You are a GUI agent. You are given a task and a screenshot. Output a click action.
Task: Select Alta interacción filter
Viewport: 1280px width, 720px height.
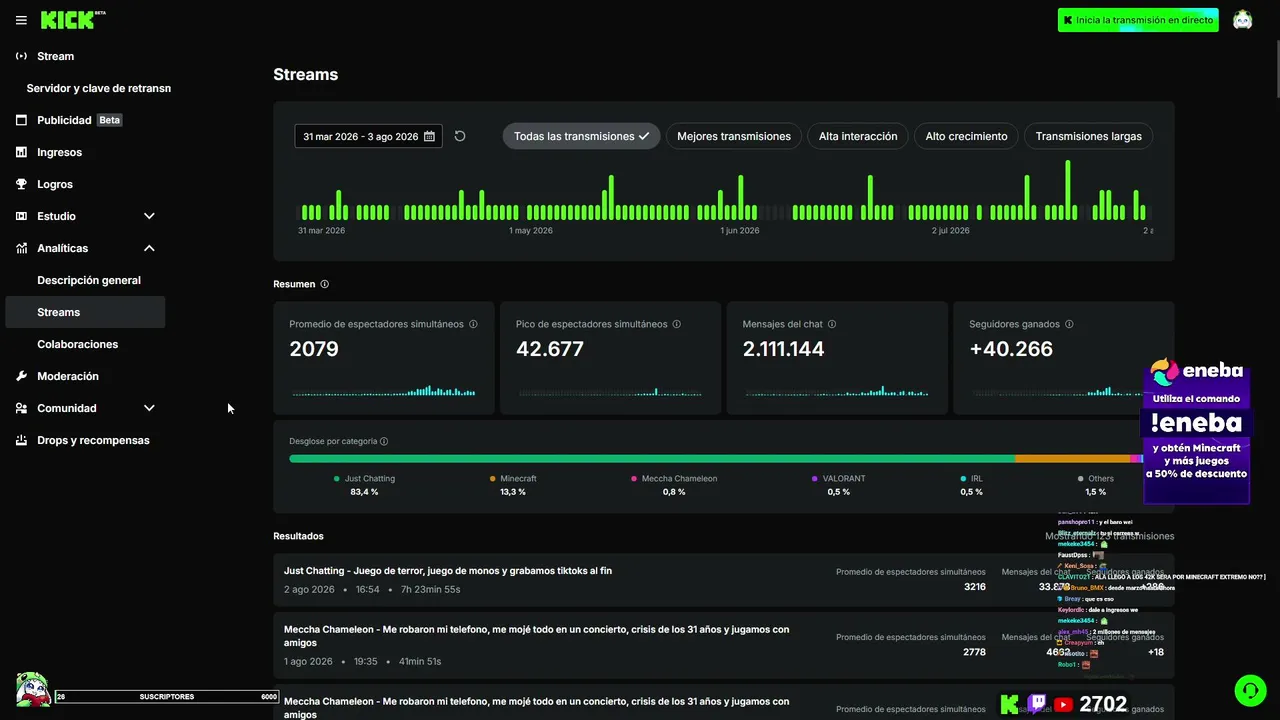click(858, 136)
